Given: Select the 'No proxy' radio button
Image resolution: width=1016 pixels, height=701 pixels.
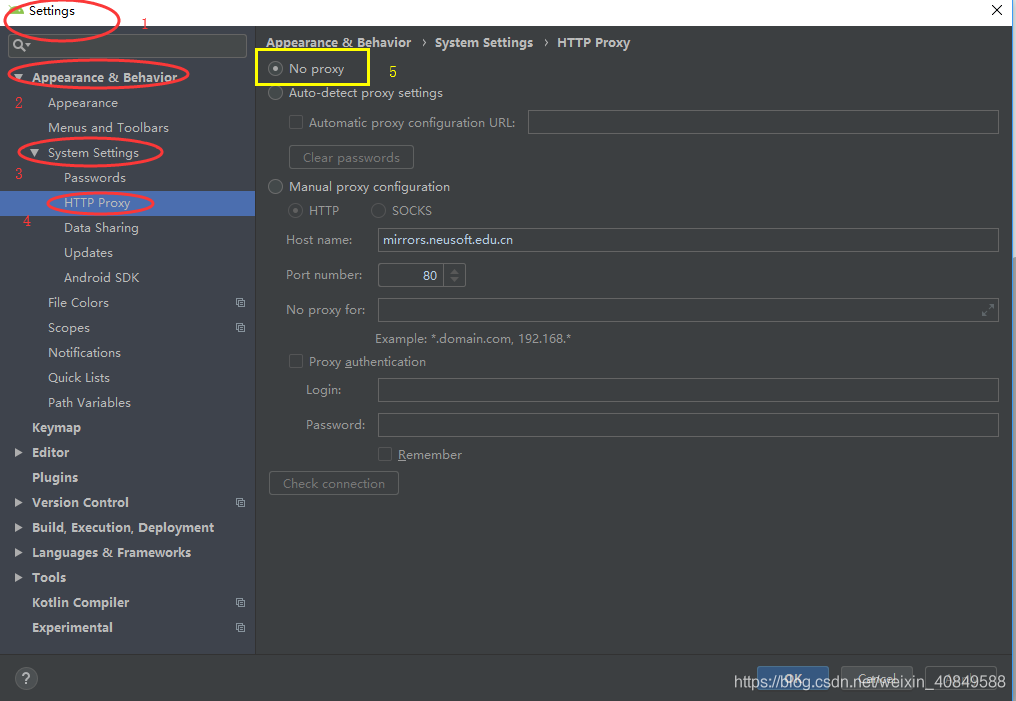Looking at the screenshot, I should pos(274,67).
